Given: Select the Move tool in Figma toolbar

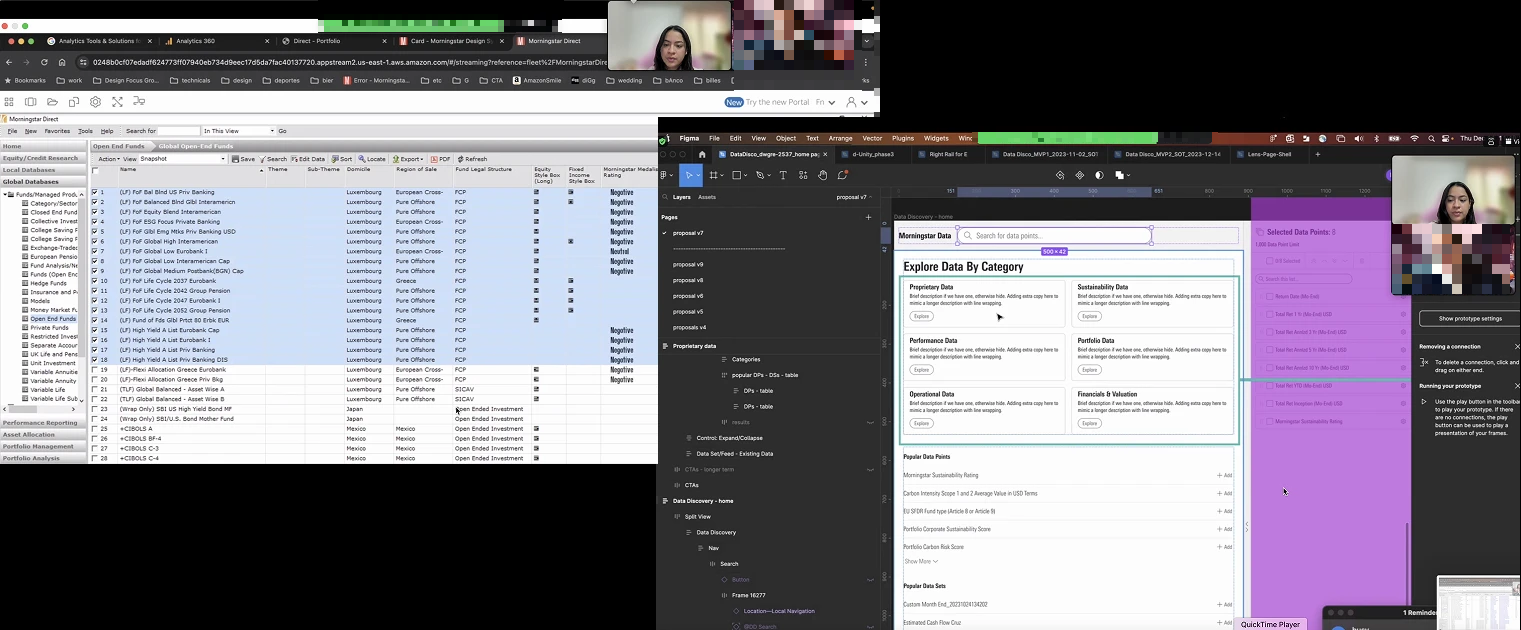Looking at the screenshot, I should (690, 175).
